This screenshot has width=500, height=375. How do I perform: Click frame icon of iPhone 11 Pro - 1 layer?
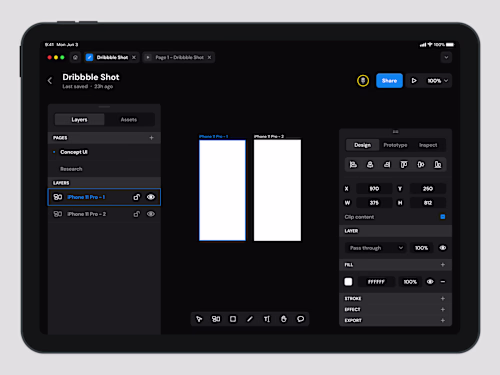coord(58,197)
